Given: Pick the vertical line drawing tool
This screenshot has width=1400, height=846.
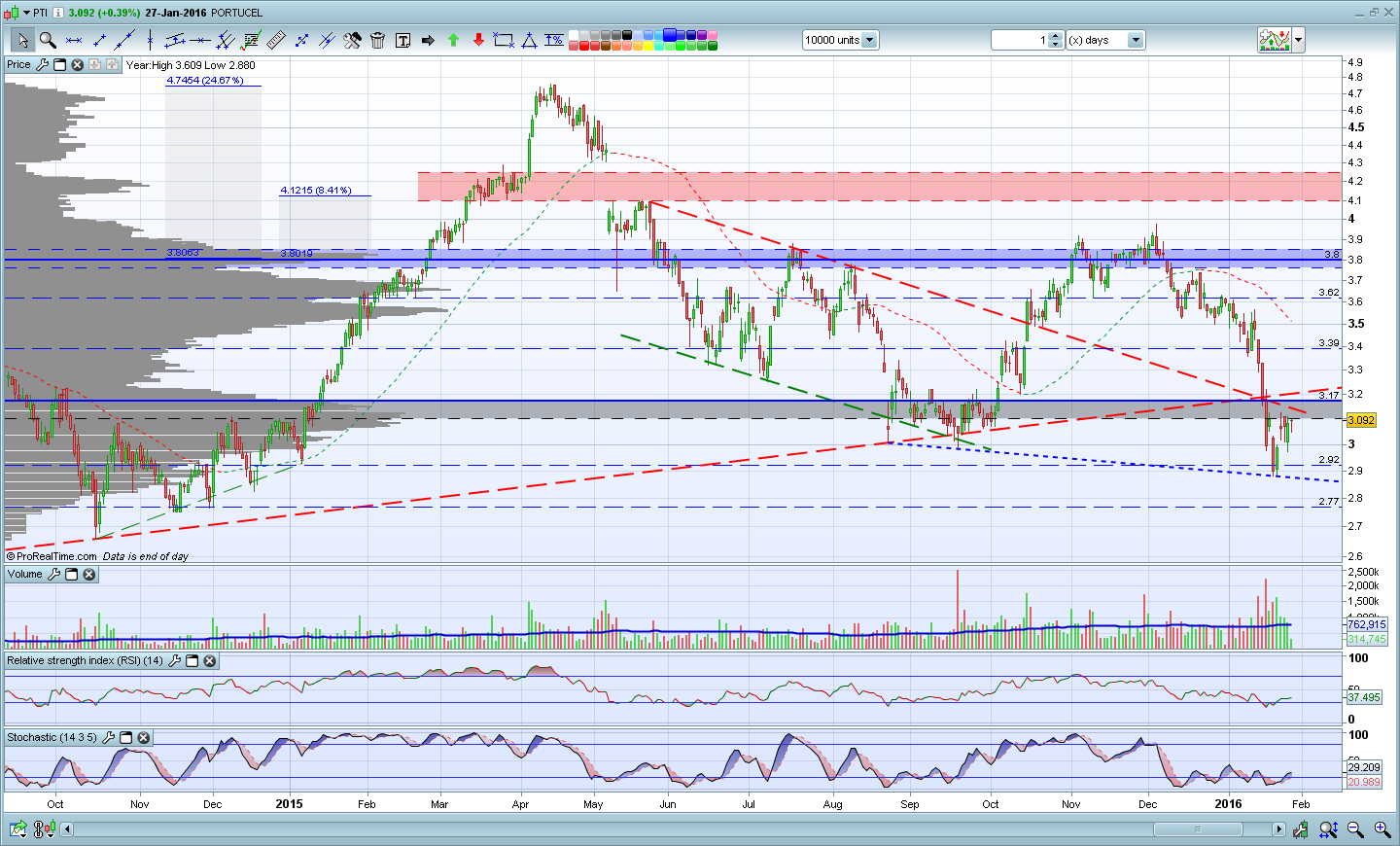Looking at the screenshot, I should coord(150,40).
